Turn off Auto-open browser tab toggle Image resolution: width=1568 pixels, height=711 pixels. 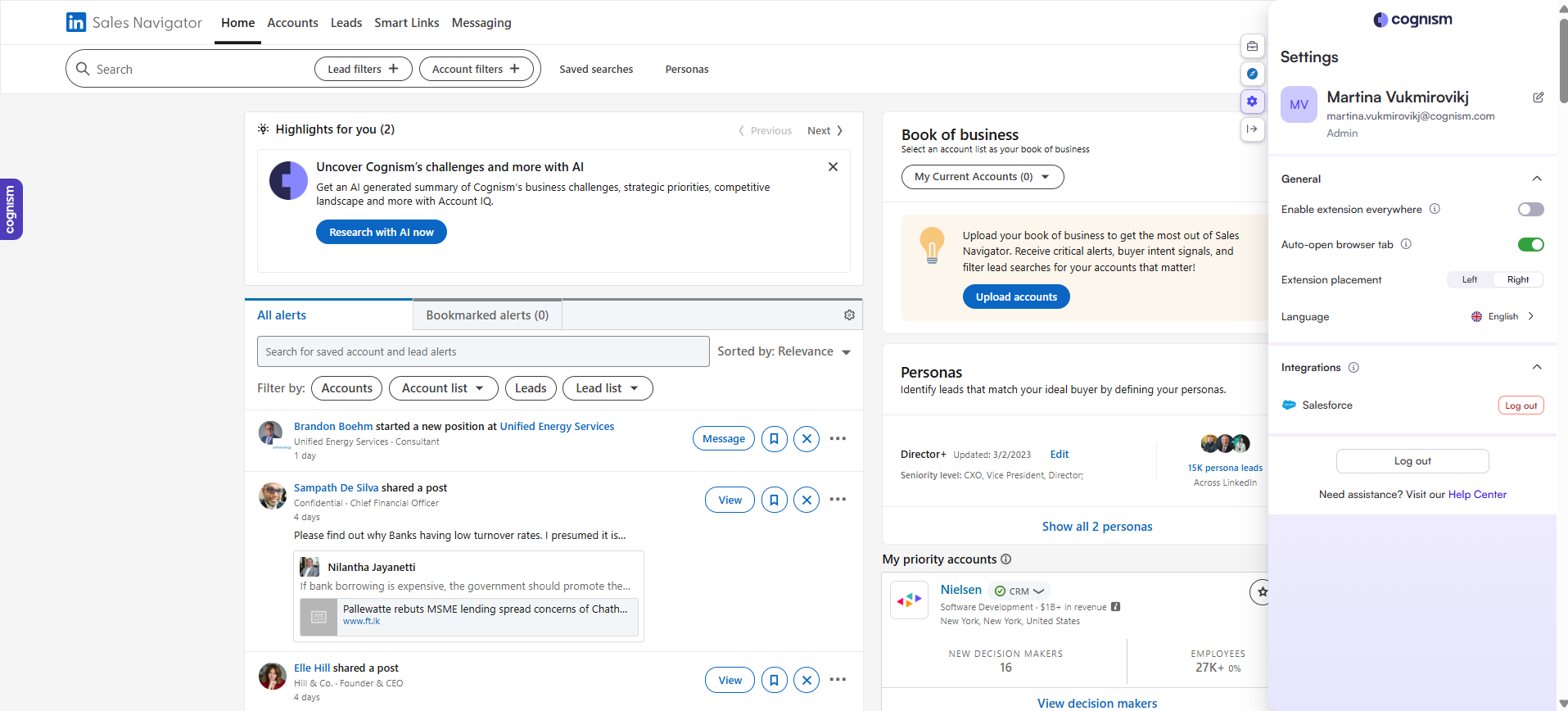(1530, 244)
